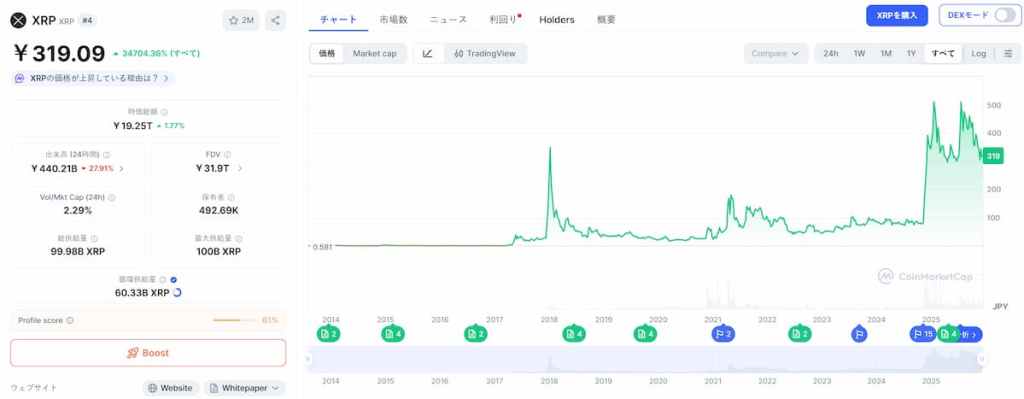Click info icon beside Vol/Mkt Cap (24h)

point(112,197)
